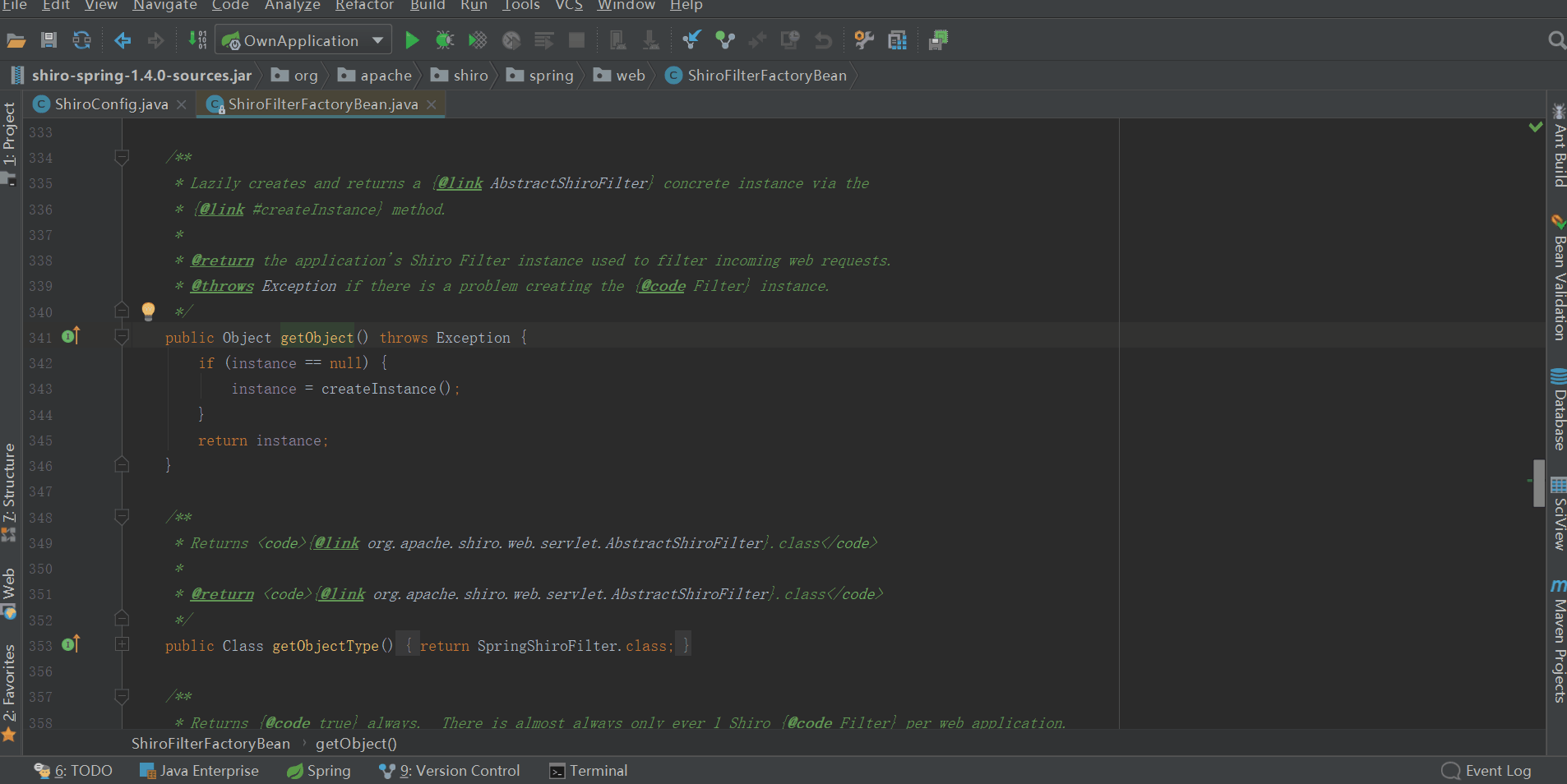Switch to the ShiroConfig.java tab
Image resolution: width=1567 pixels, height=784 pixels.
(x=111, y=104)
